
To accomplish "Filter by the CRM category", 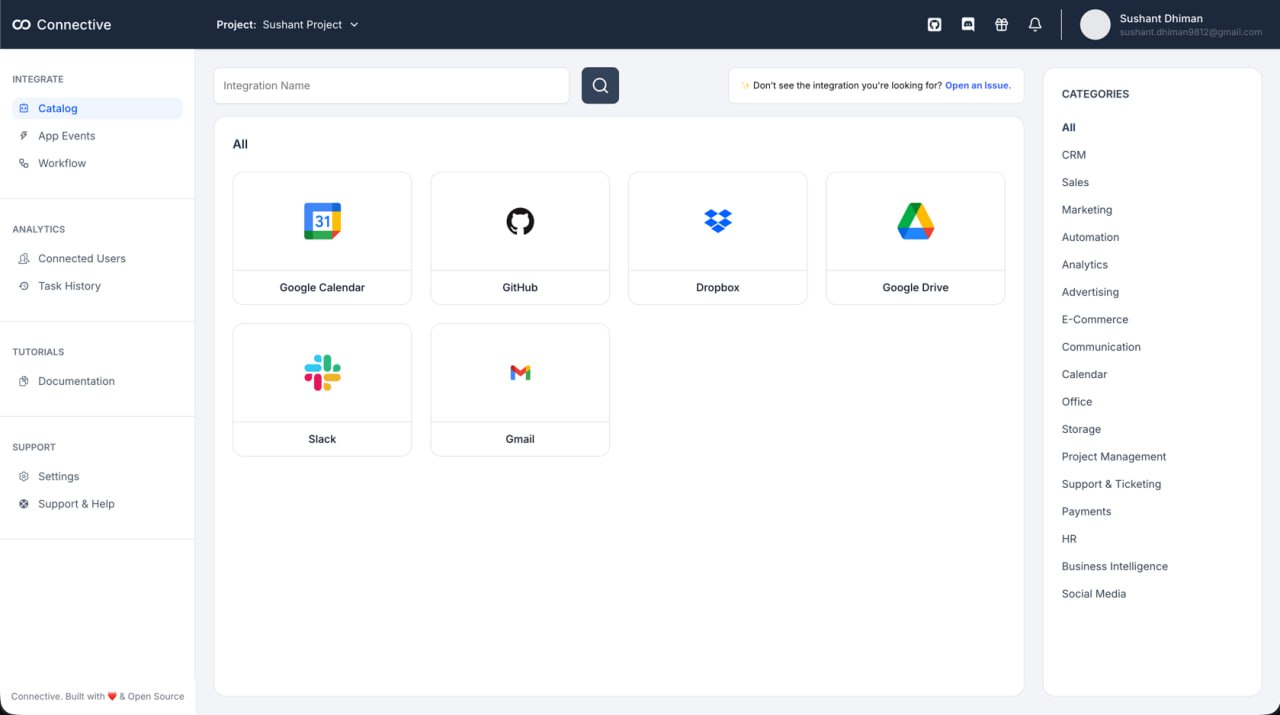I will coord(1073,155).
